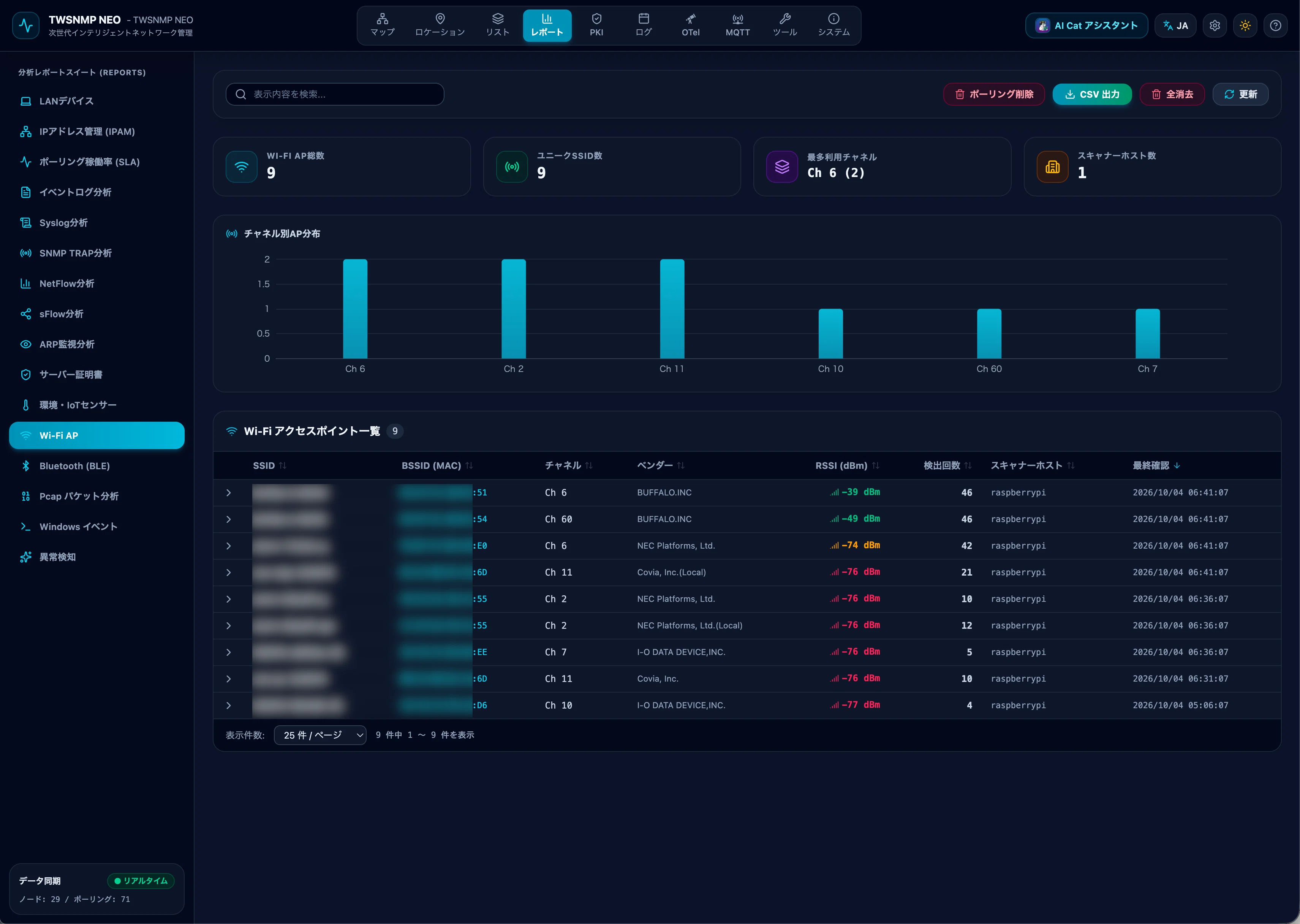Screen dimensions: 1300x924
Task: Open 異常検知 report
Action: [97, 557]
